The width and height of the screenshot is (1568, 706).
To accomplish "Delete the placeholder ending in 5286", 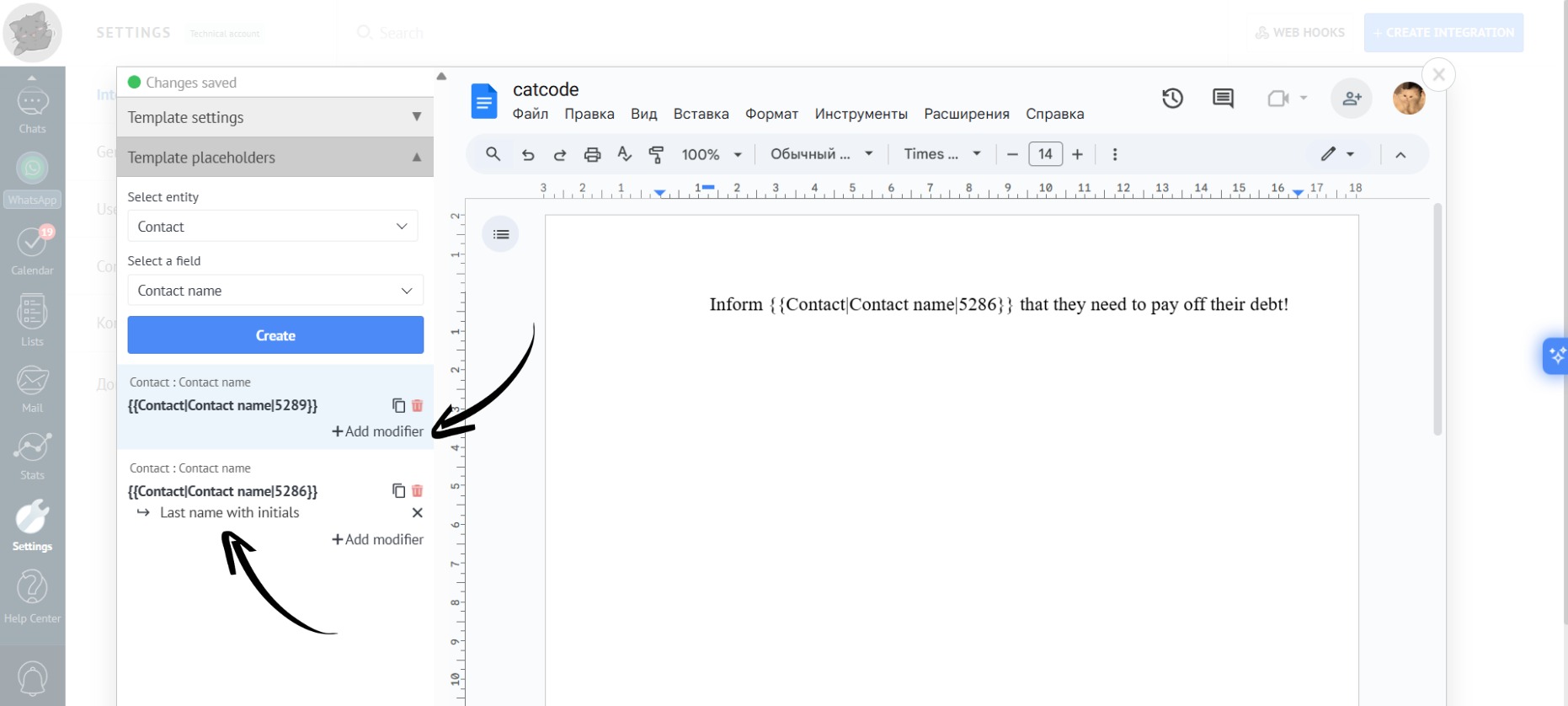I will (417, 491).
